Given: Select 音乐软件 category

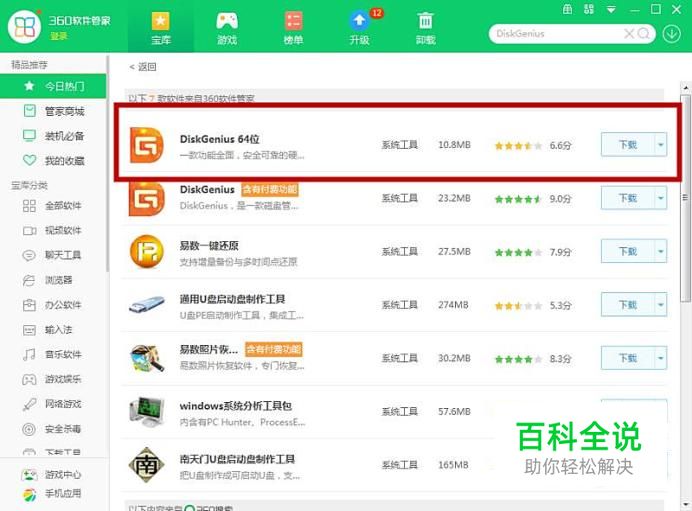Looking at the screenshot, I should coord(53,354).
